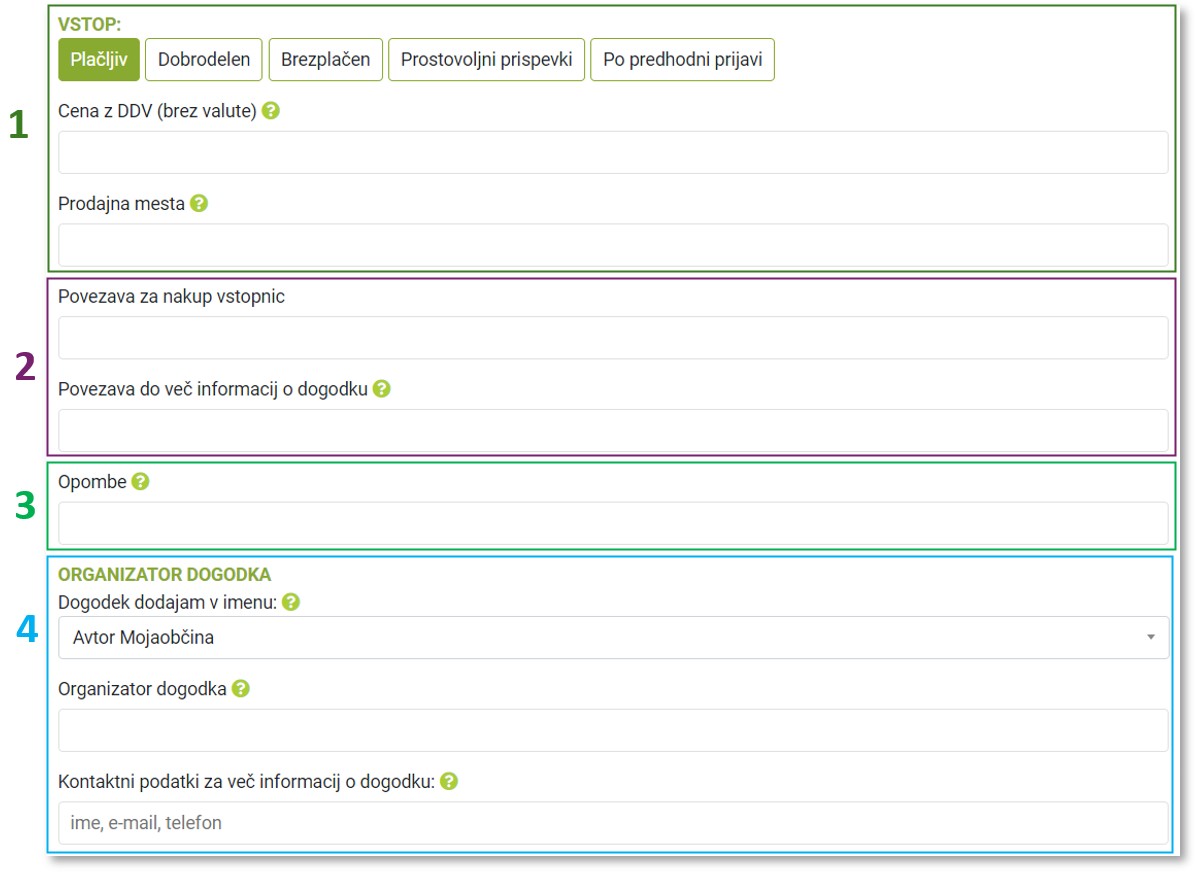Click the Opombe help icon
This screenshot has height=873, width=1195.
click(141, 482)
